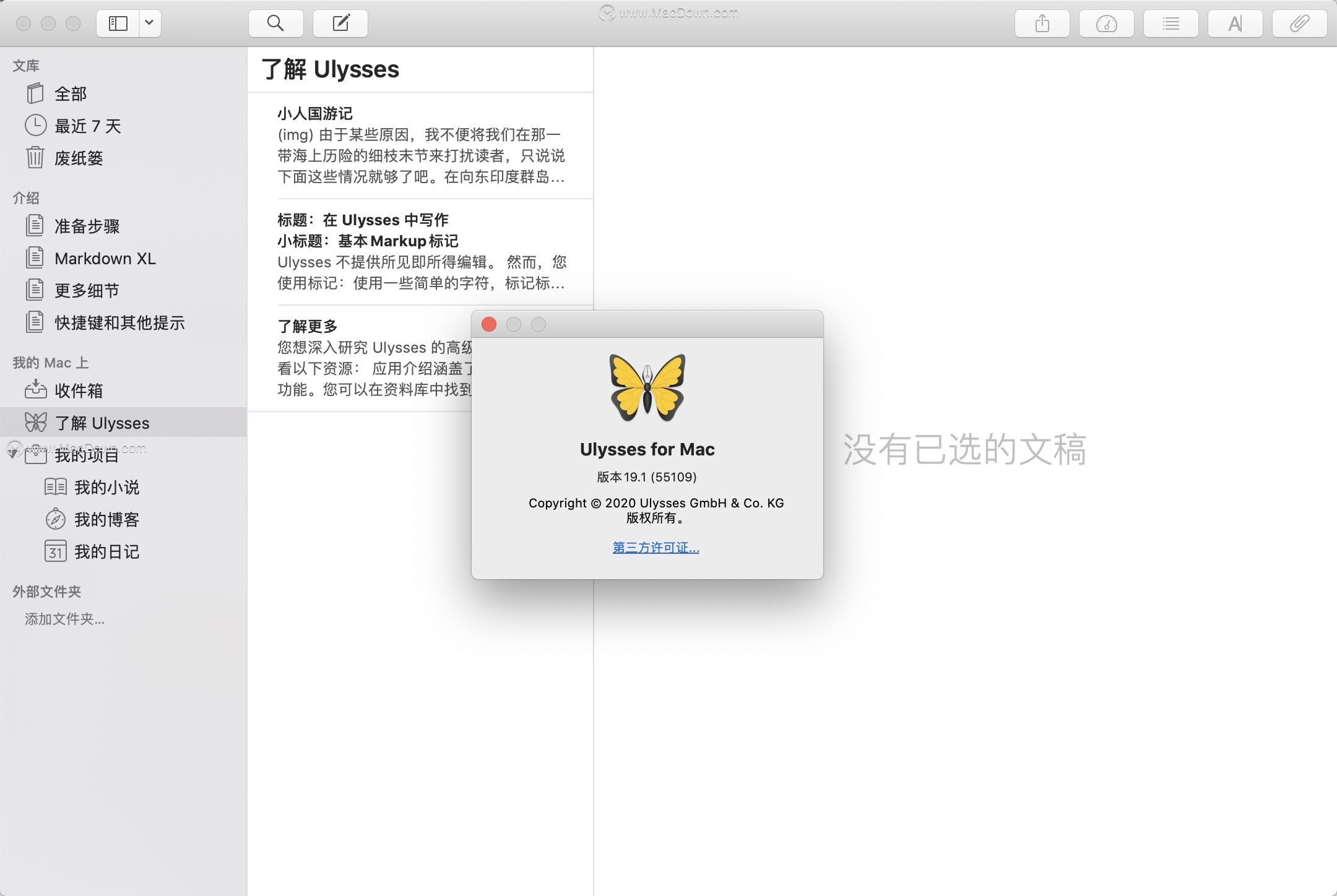Image resolution: width=1337 pixels, height=896 pixels.
Task: Click the trash can icon
Action: (35, 157)
